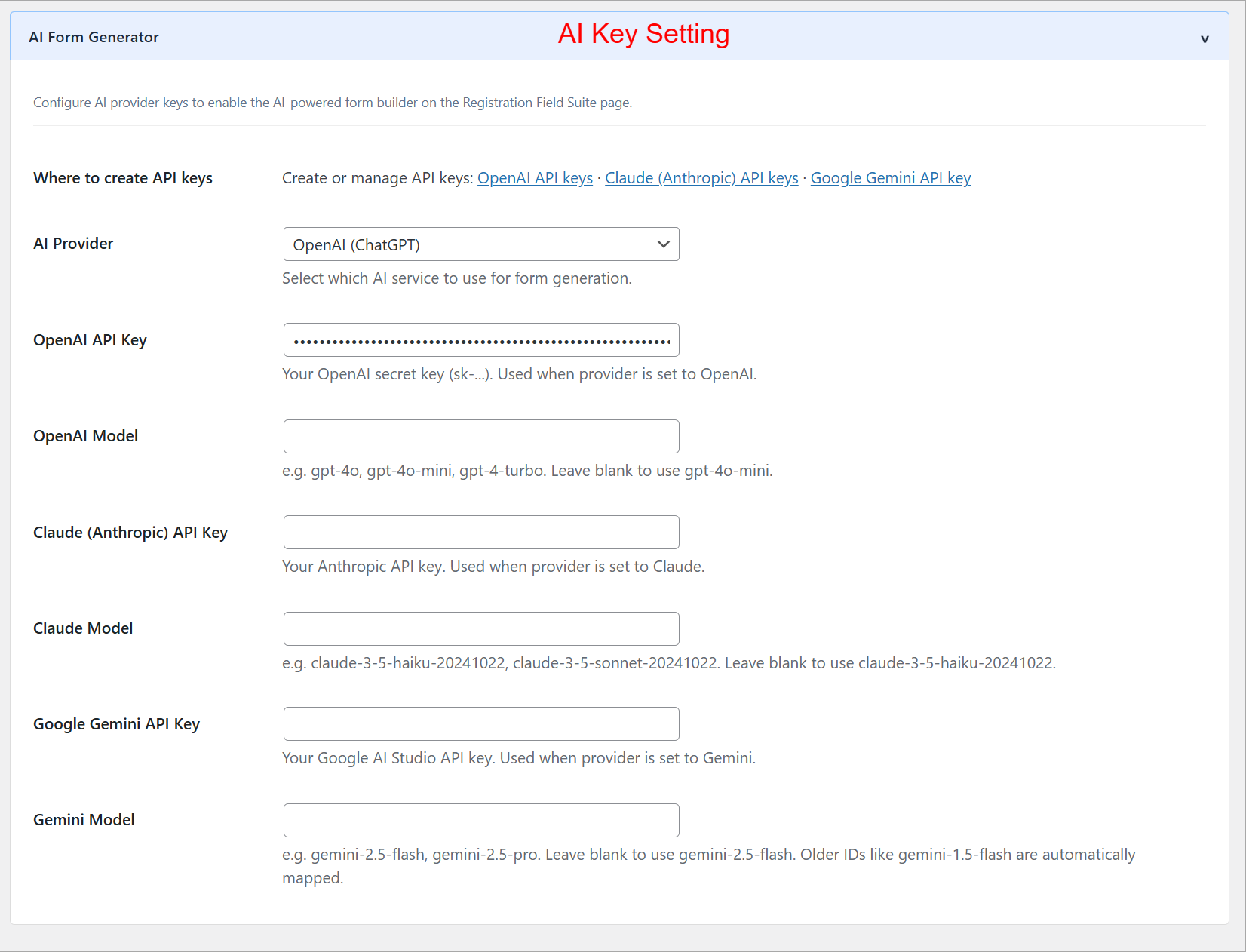Click 'Your Google AI Studio API key' hint
The width and height of the screenshot is (1246, 952).
519,758
